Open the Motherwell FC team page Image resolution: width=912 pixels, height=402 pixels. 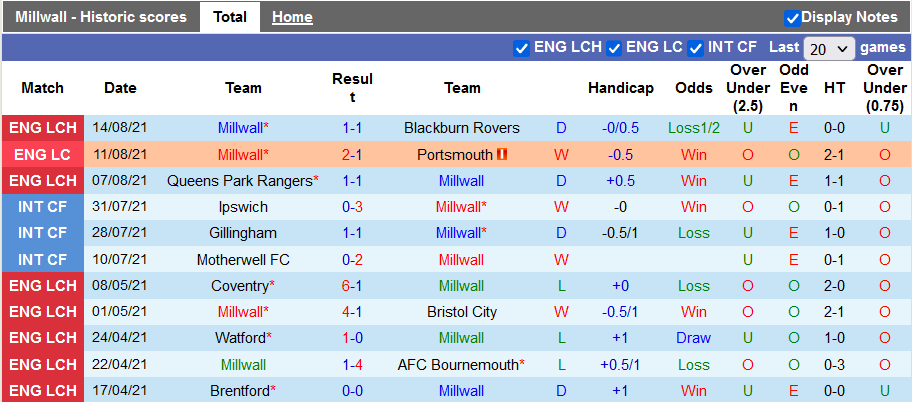[243, 259]
